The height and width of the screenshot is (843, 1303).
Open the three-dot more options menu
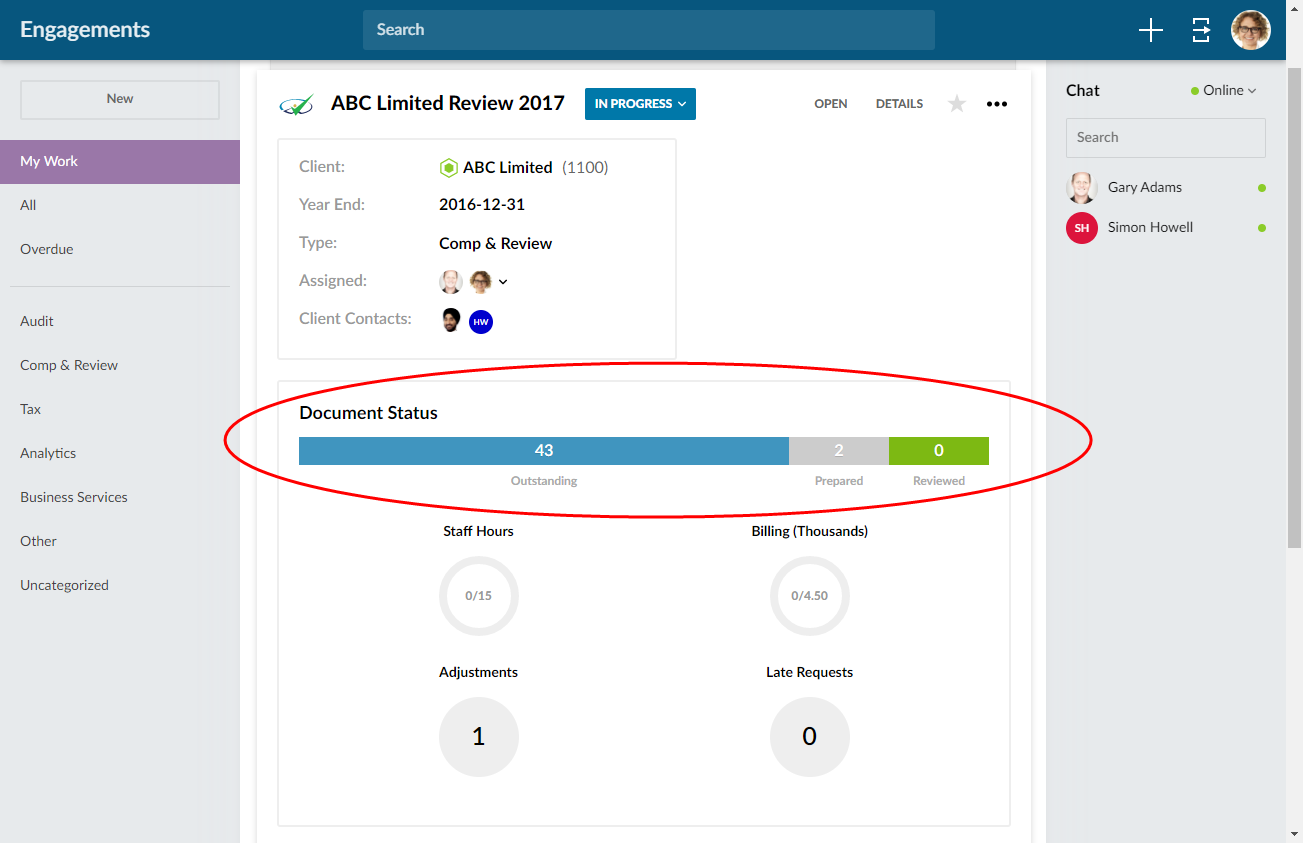[x=997, y=104]
